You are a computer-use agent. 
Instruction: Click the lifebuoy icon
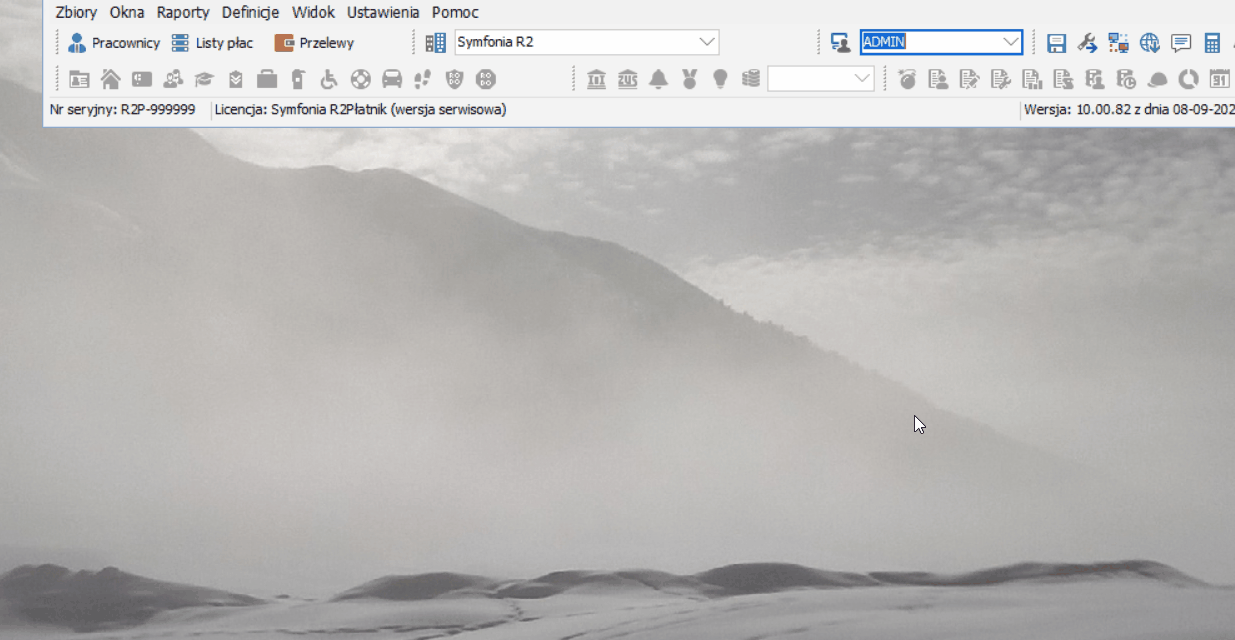[x=361, y=79]
